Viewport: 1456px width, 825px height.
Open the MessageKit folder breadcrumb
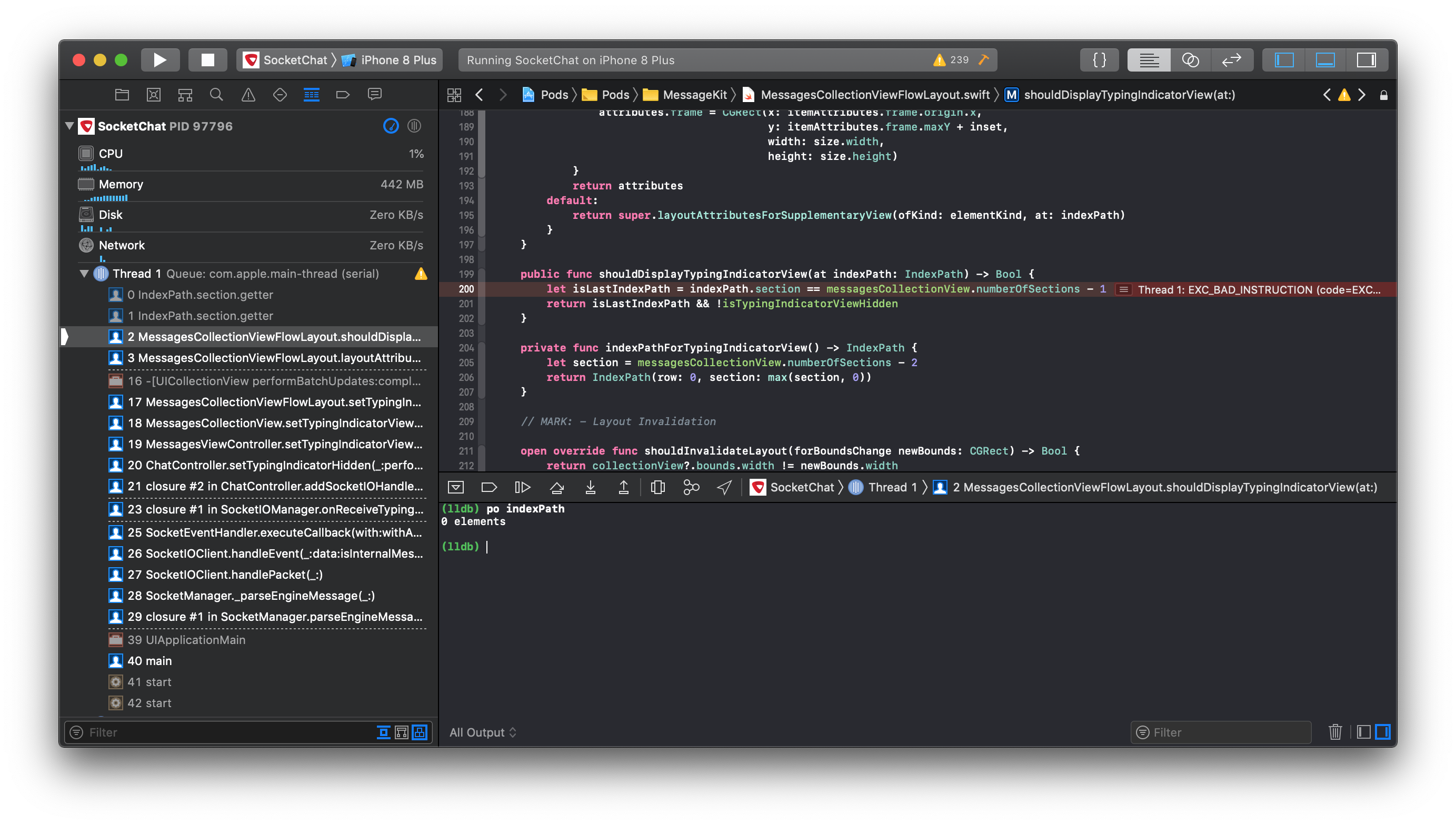[685, 95]
